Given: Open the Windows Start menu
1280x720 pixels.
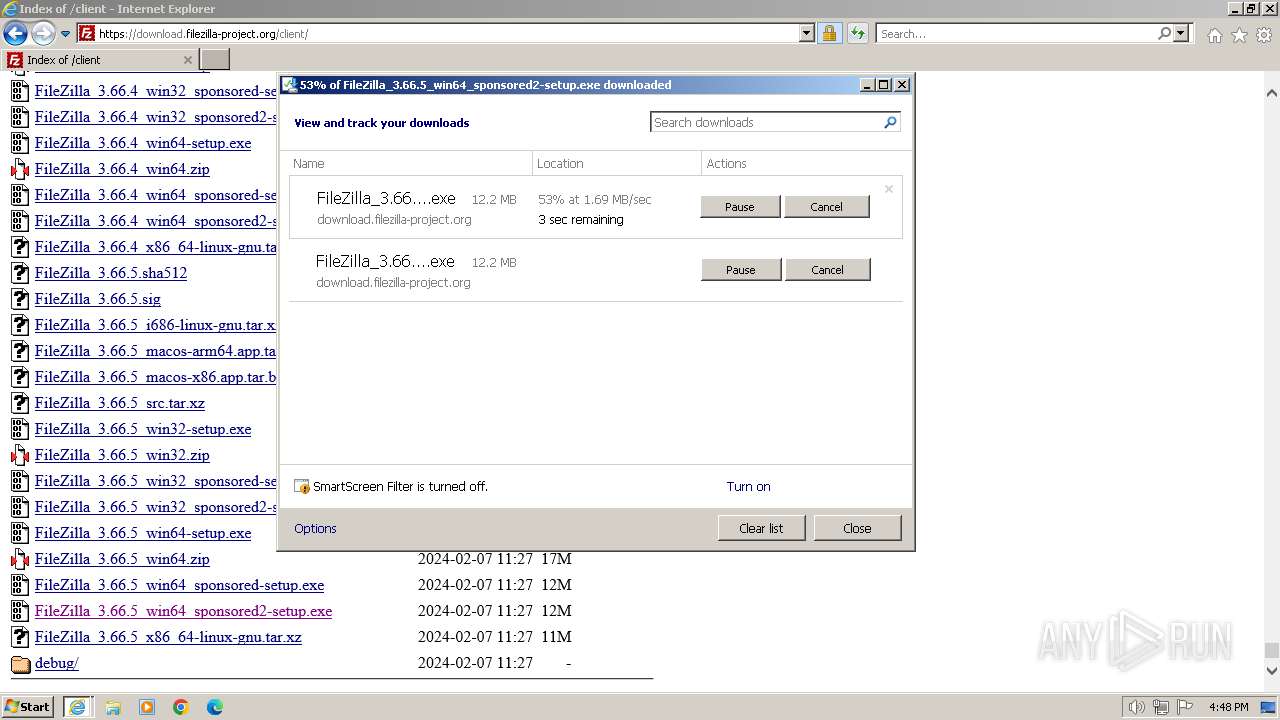Looking at the screenshot, I should (x=28, y=707).
